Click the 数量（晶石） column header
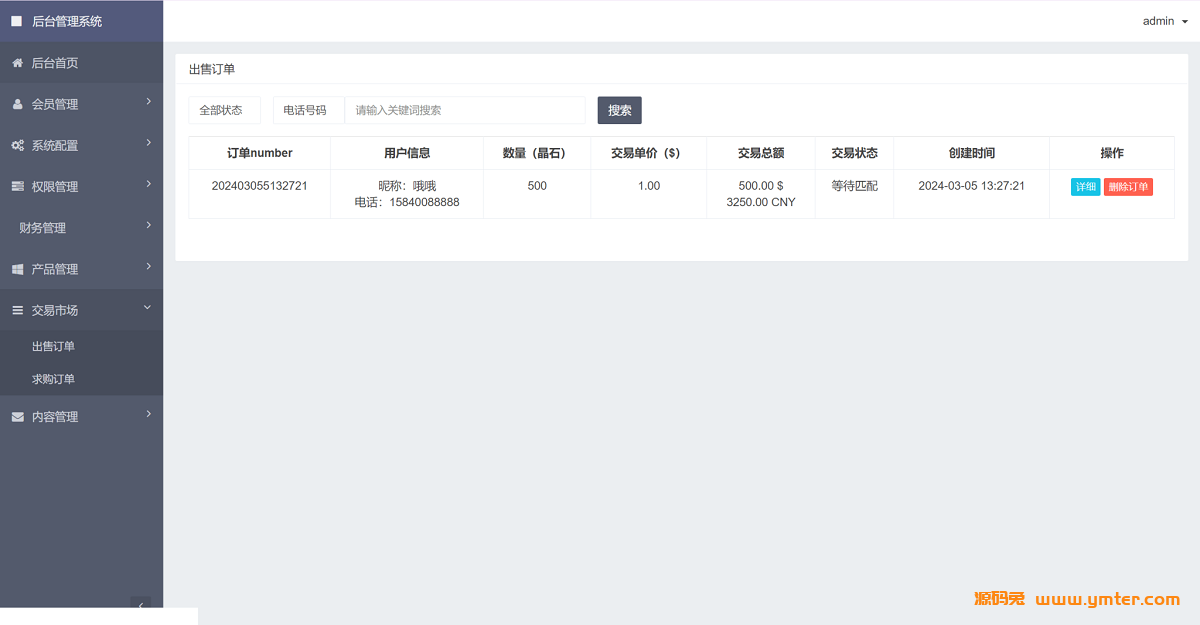The width and height of the screenshot is (1200, 625). [537, 153]
